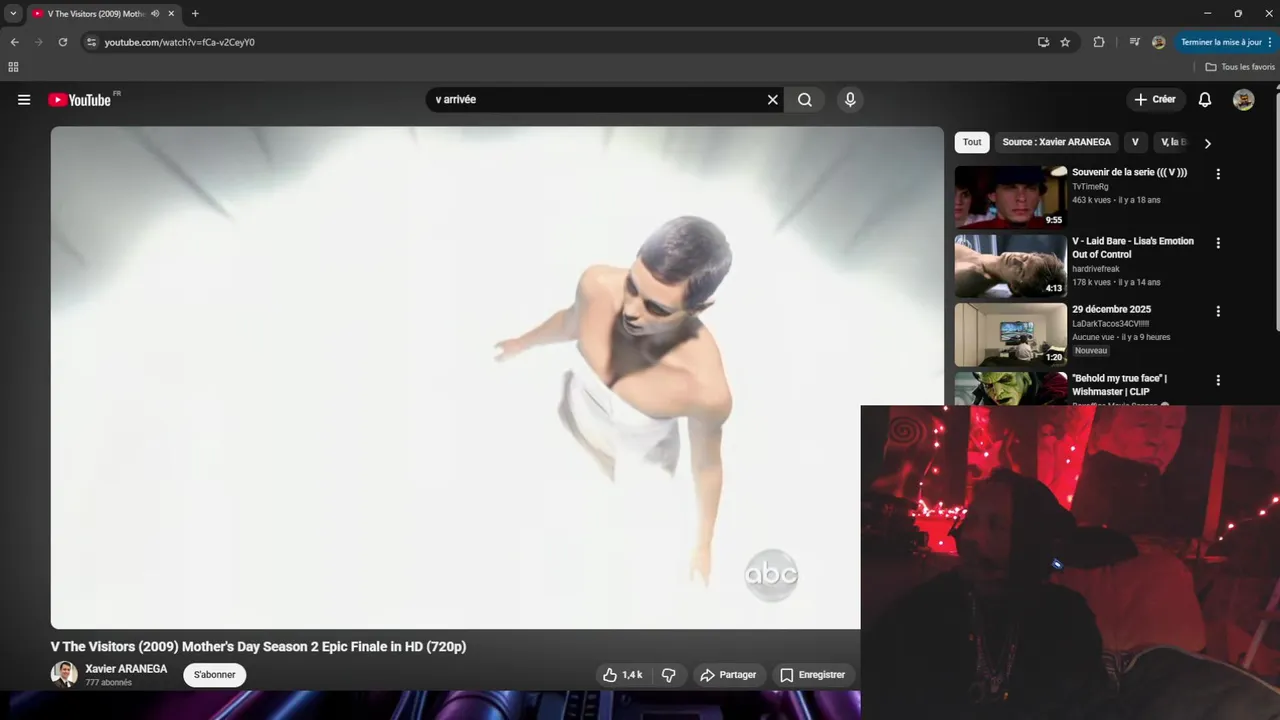Mute the tab via its speaker icon
Viewport: 1280px width, 720px height.
tap(155, 14)
